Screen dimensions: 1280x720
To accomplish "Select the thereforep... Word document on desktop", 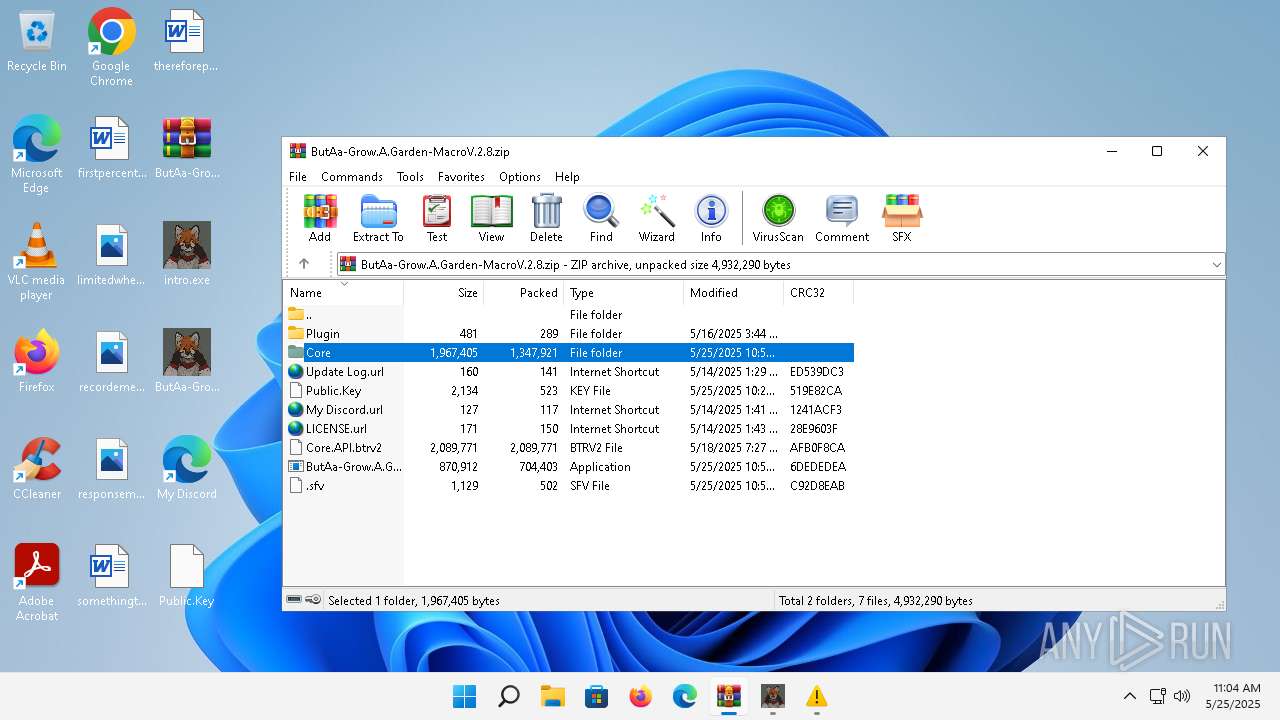I will tap(186, 41).
